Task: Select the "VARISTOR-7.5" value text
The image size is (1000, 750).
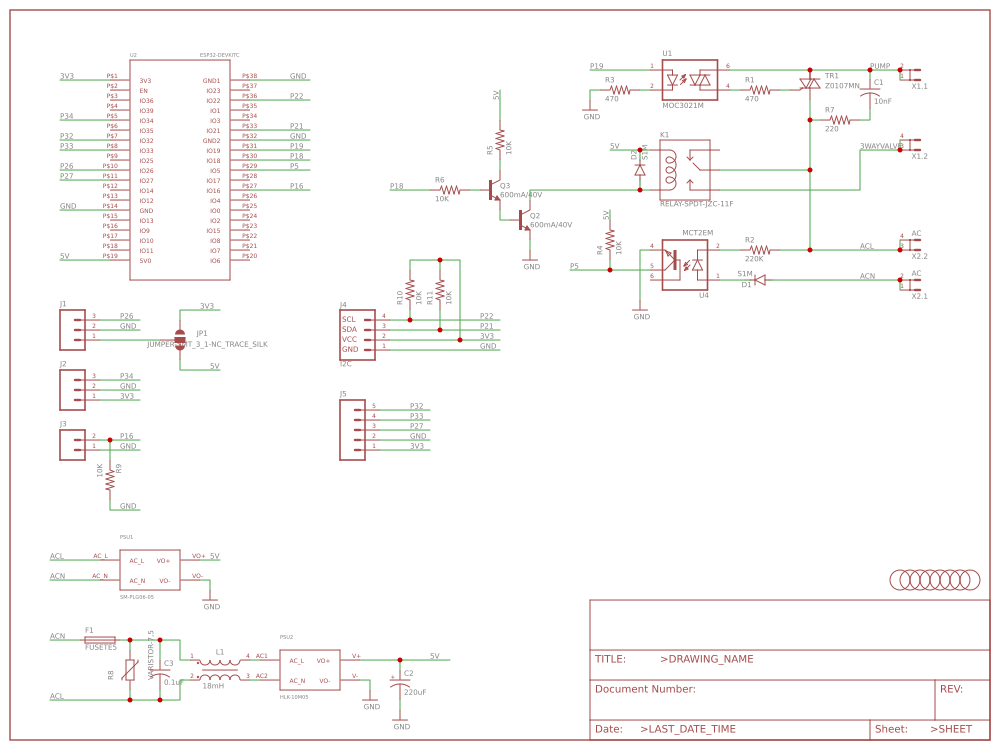Action: click(151, 655)
